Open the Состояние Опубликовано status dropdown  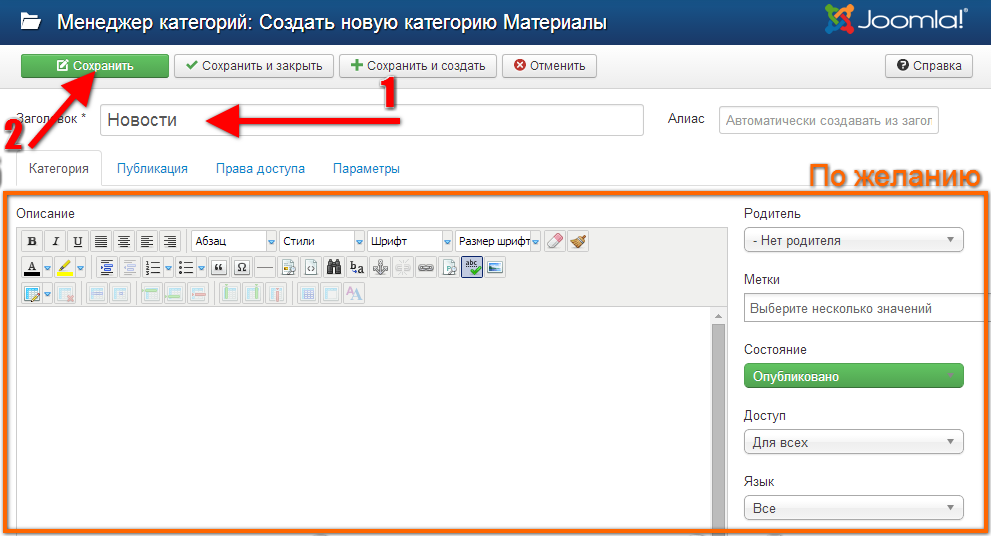click(x=853, y=376)
